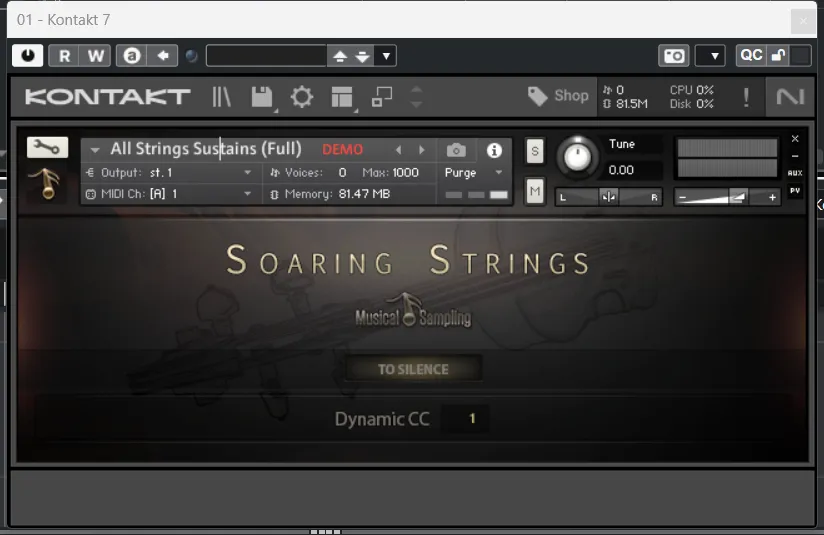Open the MIDI Ch [A] 1 dropdown

(x=169, y=194)
